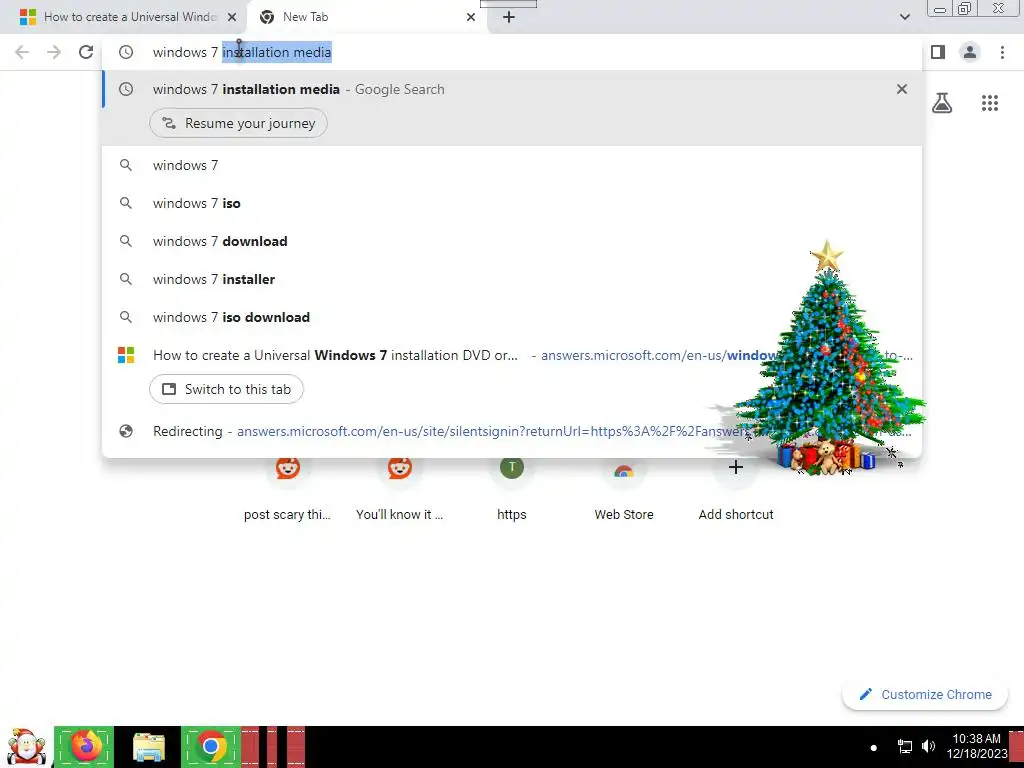Open the clock showing 10:38 AM
Image resolution: width=1024 pixels, height=768 pixels.
point(976,746)
